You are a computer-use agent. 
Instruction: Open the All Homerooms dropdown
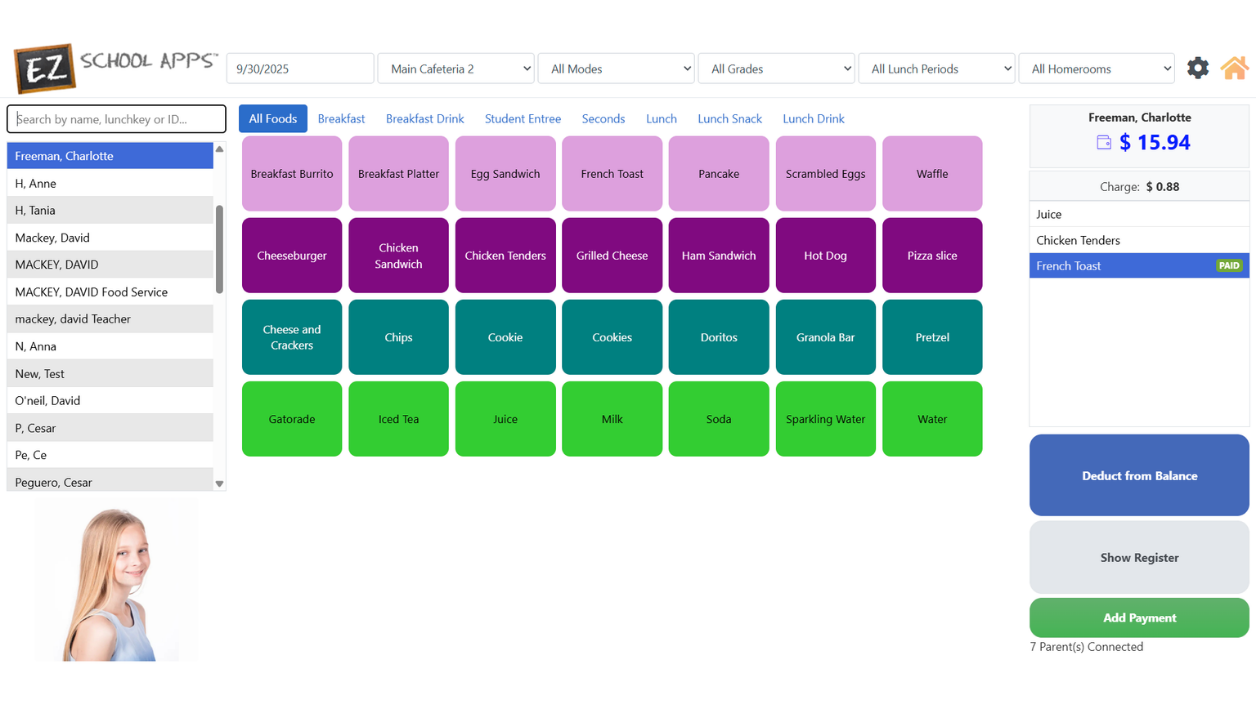coord(1096,68)
